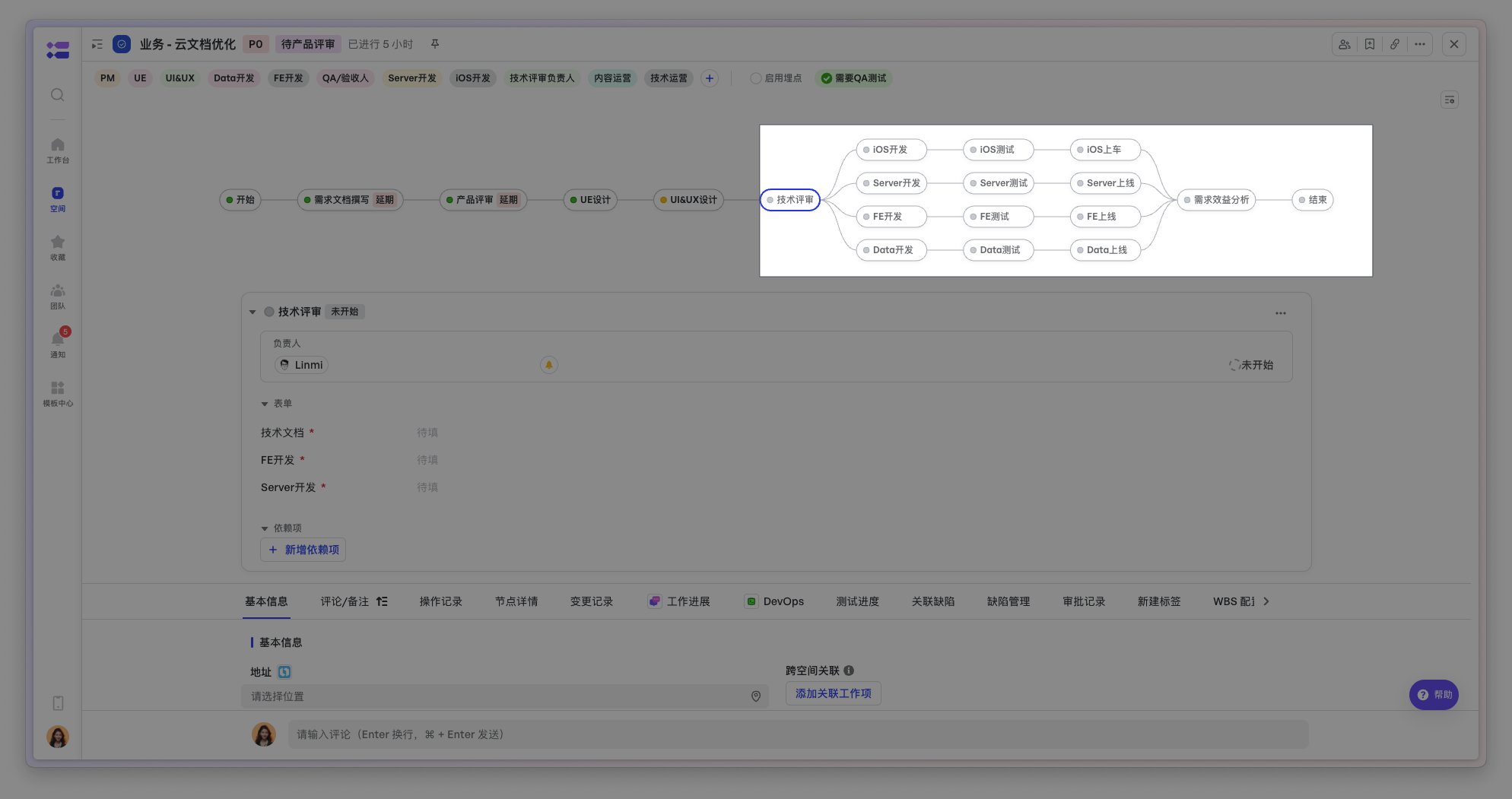Switch to the 基本信息 tab
1512x799 pixels.
tap(266, 601)
